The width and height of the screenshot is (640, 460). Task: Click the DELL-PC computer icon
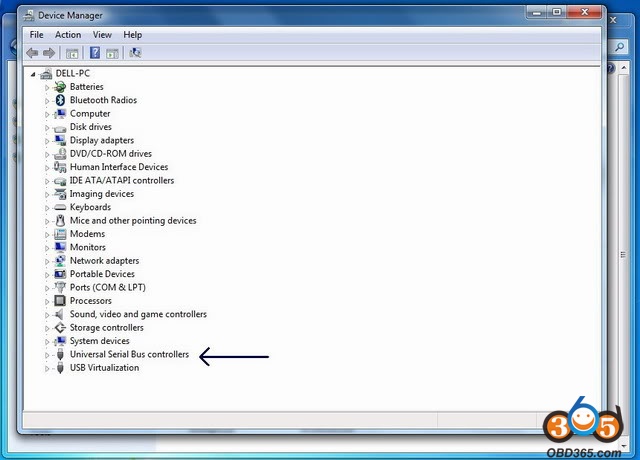pyautogui.click(x=46, y=73)
